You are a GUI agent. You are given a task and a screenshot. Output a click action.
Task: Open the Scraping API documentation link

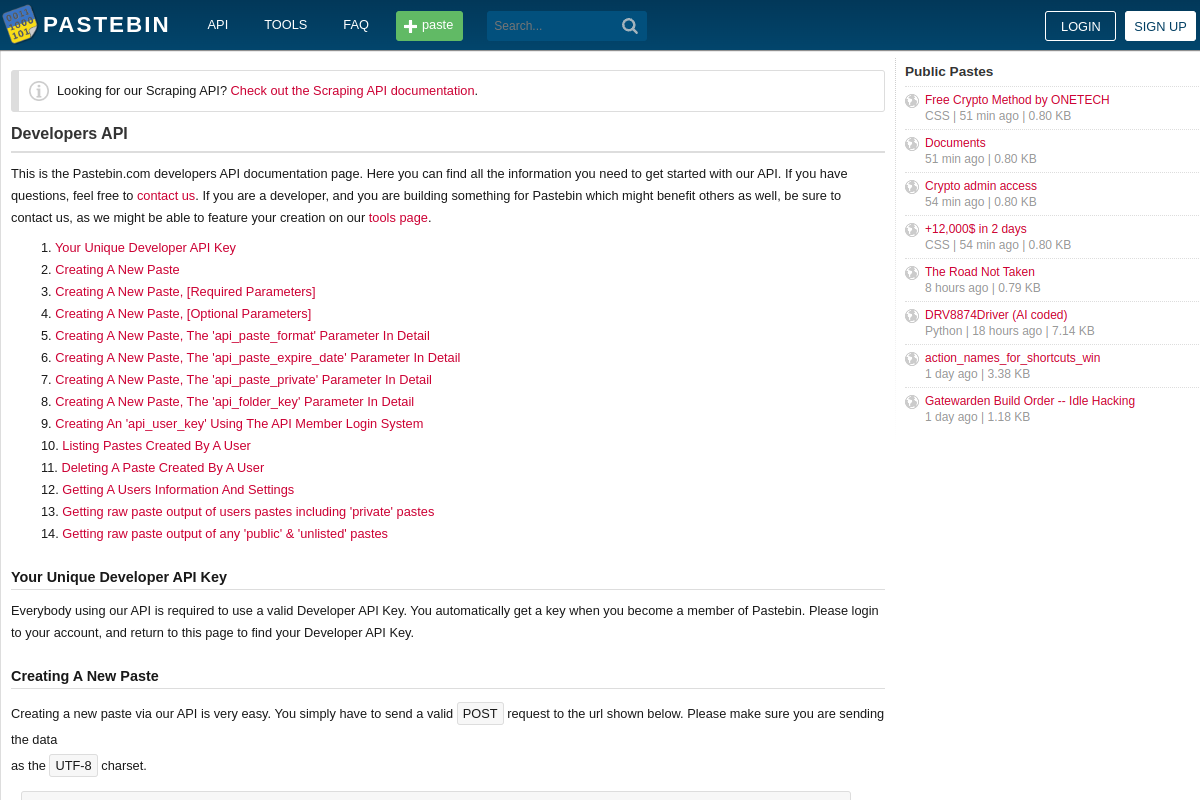pyautogui.click(x=352, y=91)
